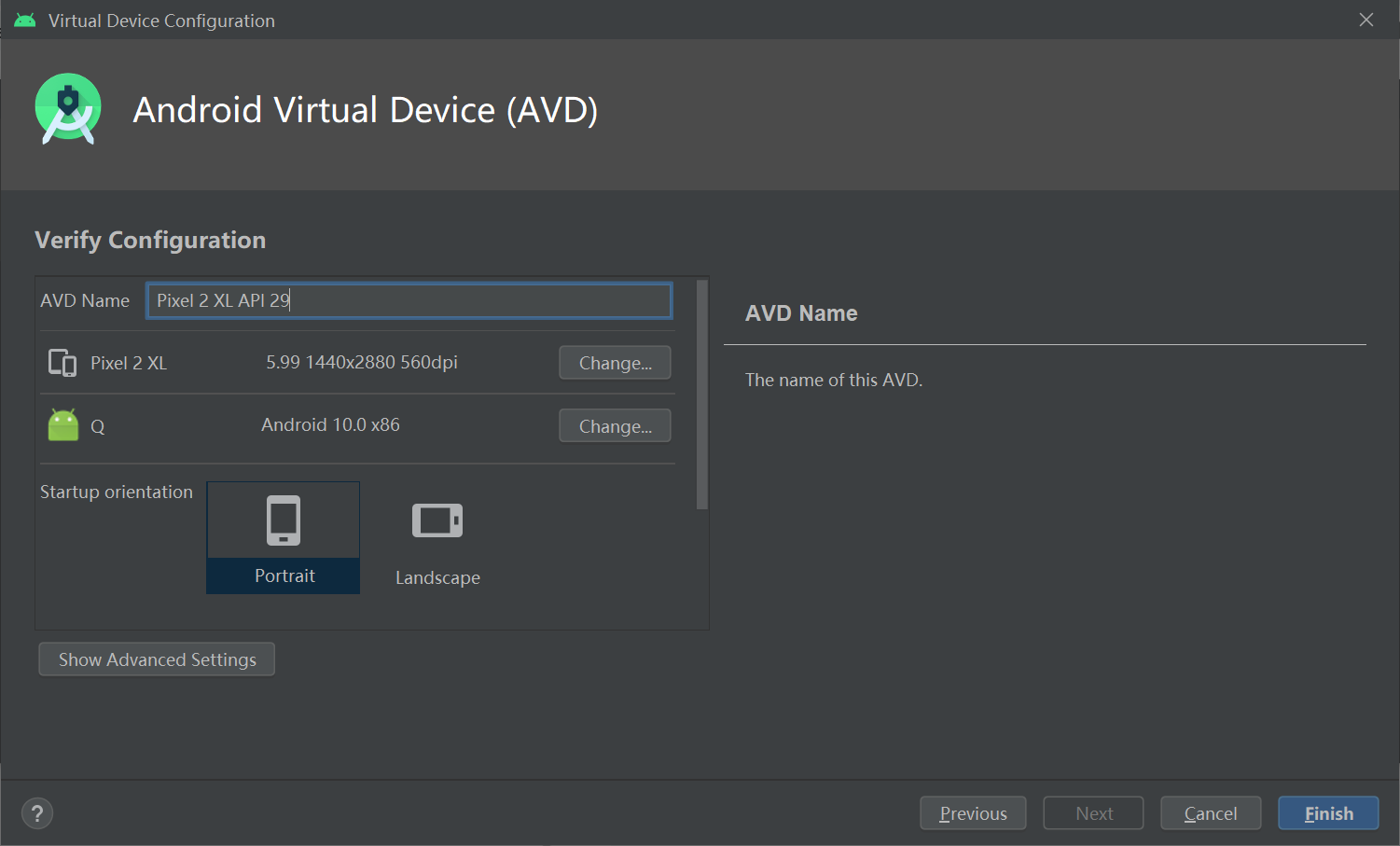Click the 'AVD Name' field label

point(85,300)
